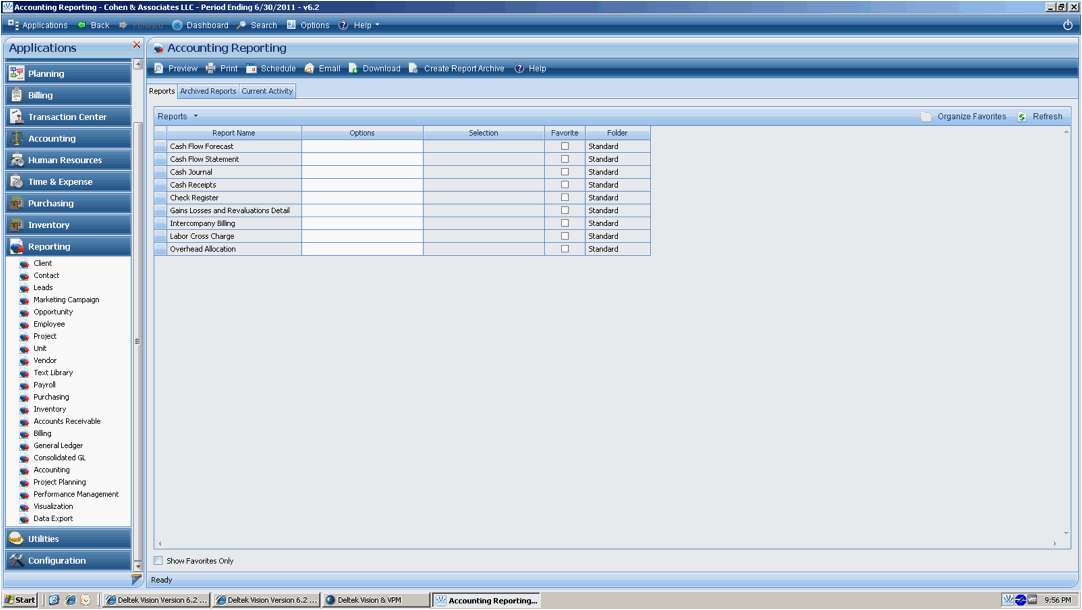Click the power logout icon at top right
The image size is (1082, 610).
pyautogui.click(x=1067, y=25)
